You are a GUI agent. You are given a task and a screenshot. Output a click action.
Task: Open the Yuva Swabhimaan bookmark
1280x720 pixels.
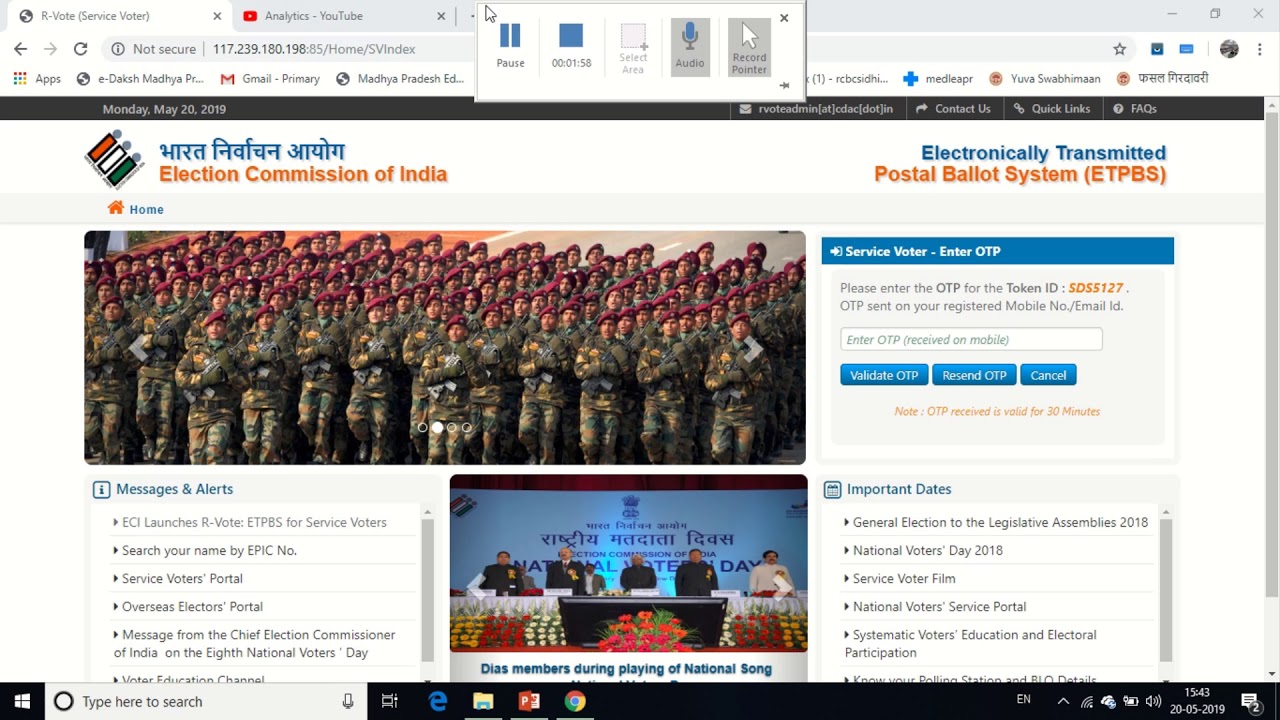click(x=1044, y=79)
